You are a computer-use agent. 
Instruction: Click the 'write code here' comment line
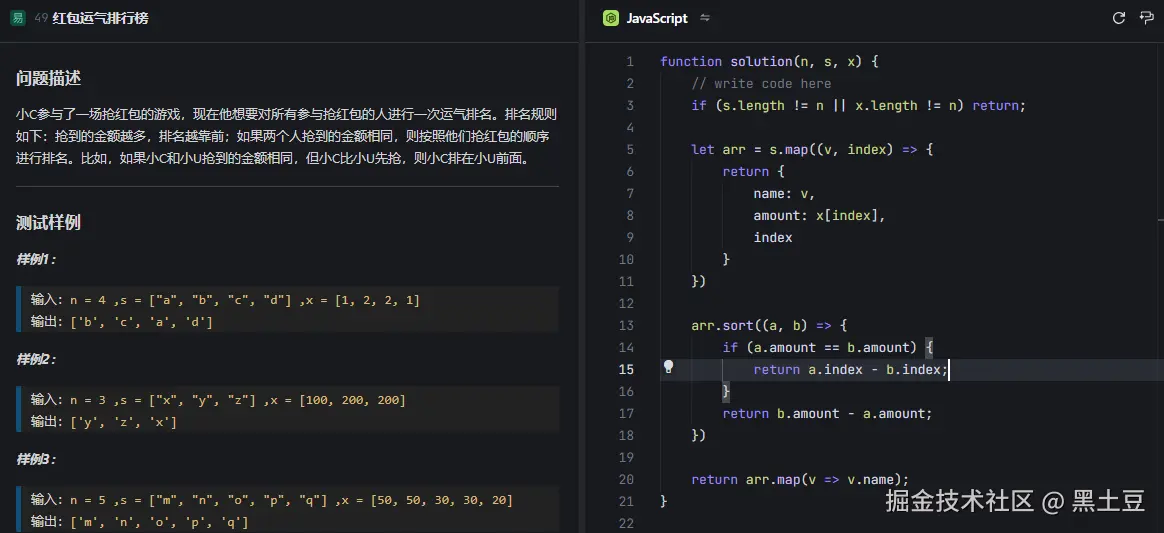click(x=761, y=83)
